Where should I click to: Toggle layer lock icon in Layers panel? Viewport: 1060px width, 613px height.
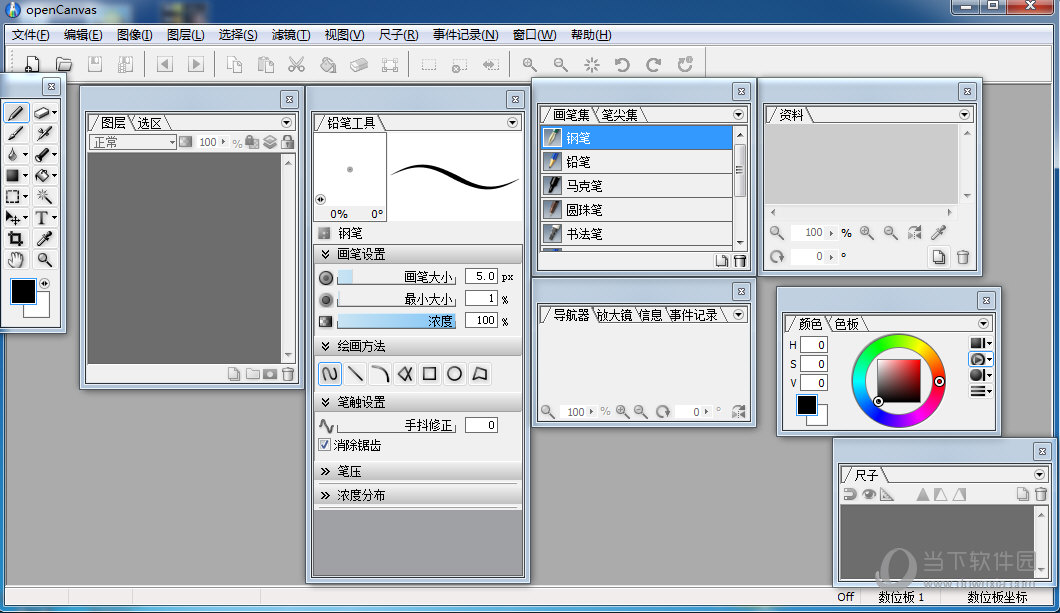coord(287,142)
